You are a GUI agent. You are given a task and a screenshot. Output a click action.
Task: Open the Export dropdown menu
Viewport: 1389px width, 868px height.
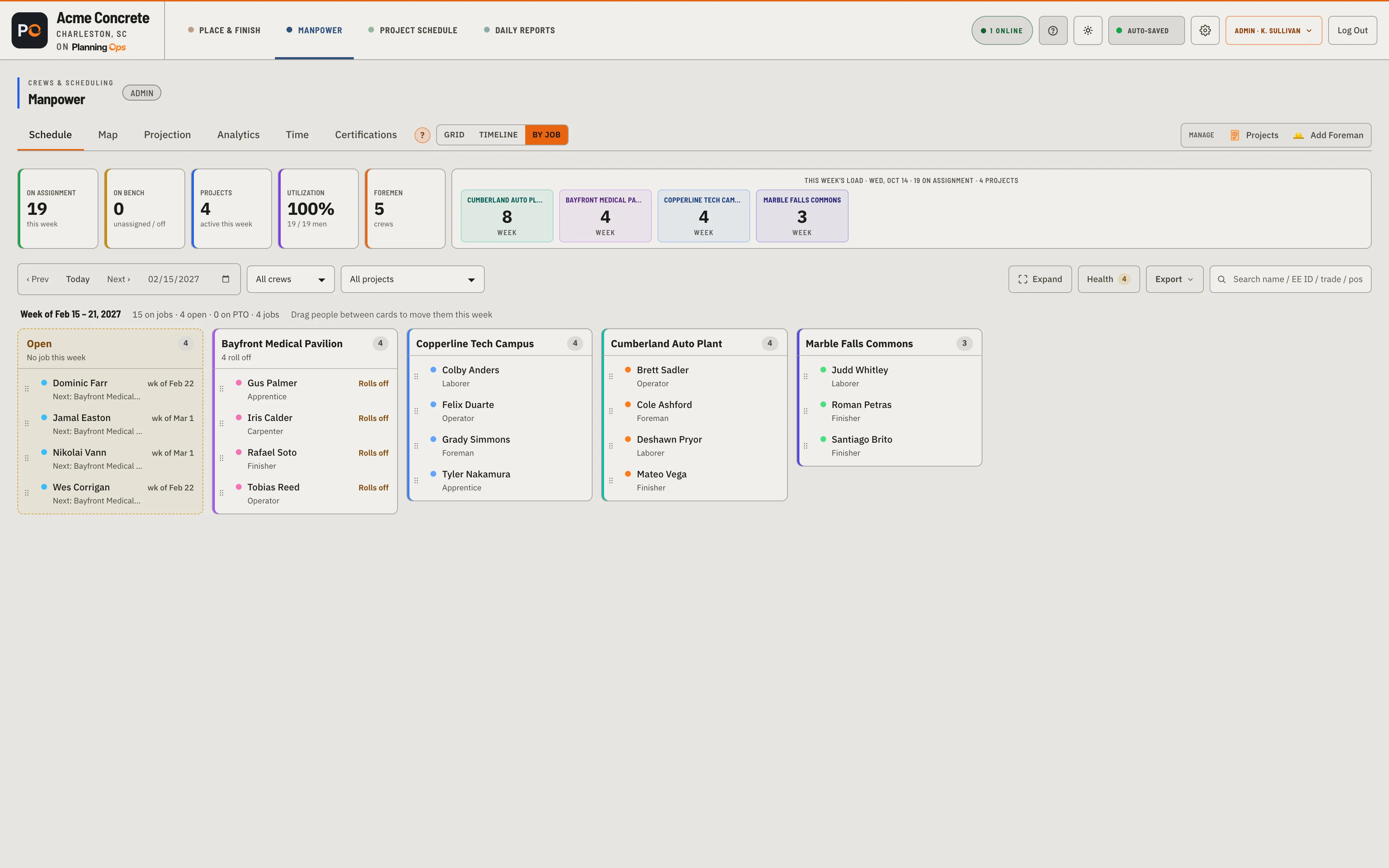point(1175,279)
